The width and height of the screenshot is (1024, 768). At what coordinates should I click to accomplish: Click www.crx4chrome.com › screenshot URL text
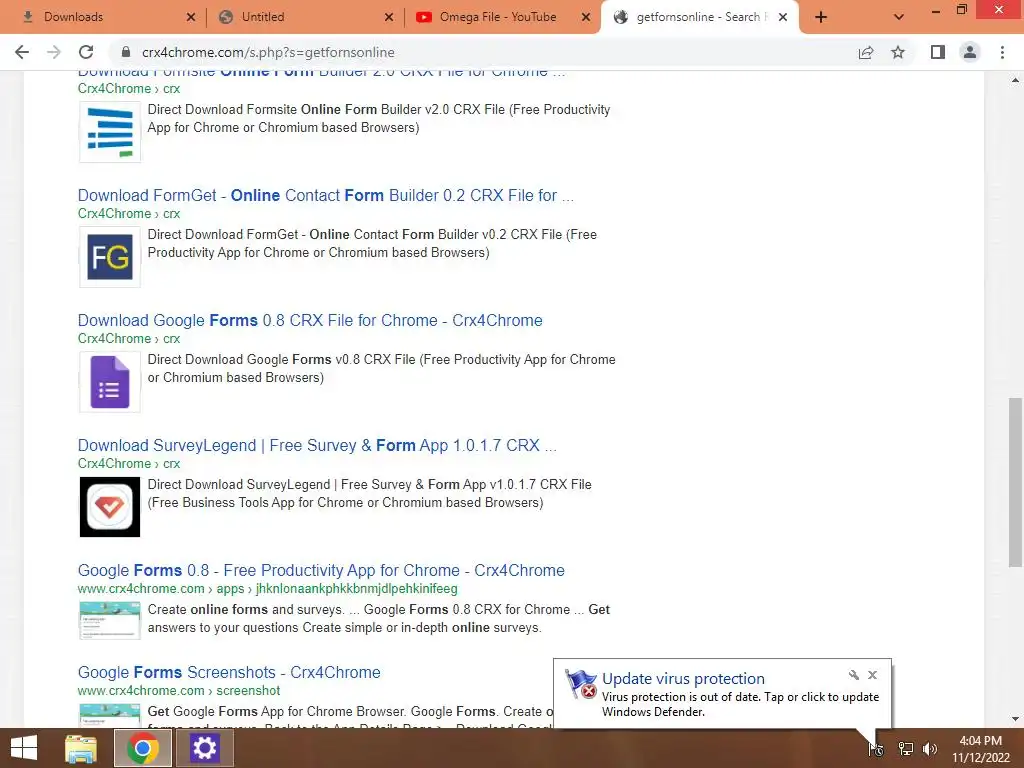tap(178, 690)
